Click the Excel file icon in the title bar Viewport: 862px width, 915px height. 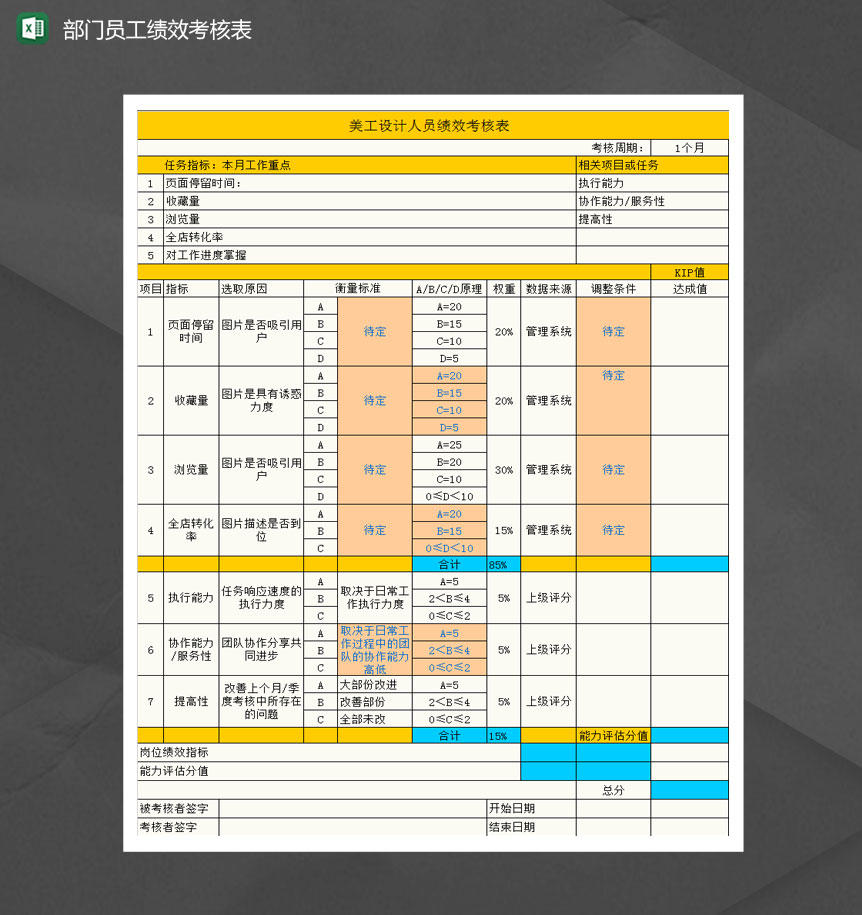tap(29, 29)
